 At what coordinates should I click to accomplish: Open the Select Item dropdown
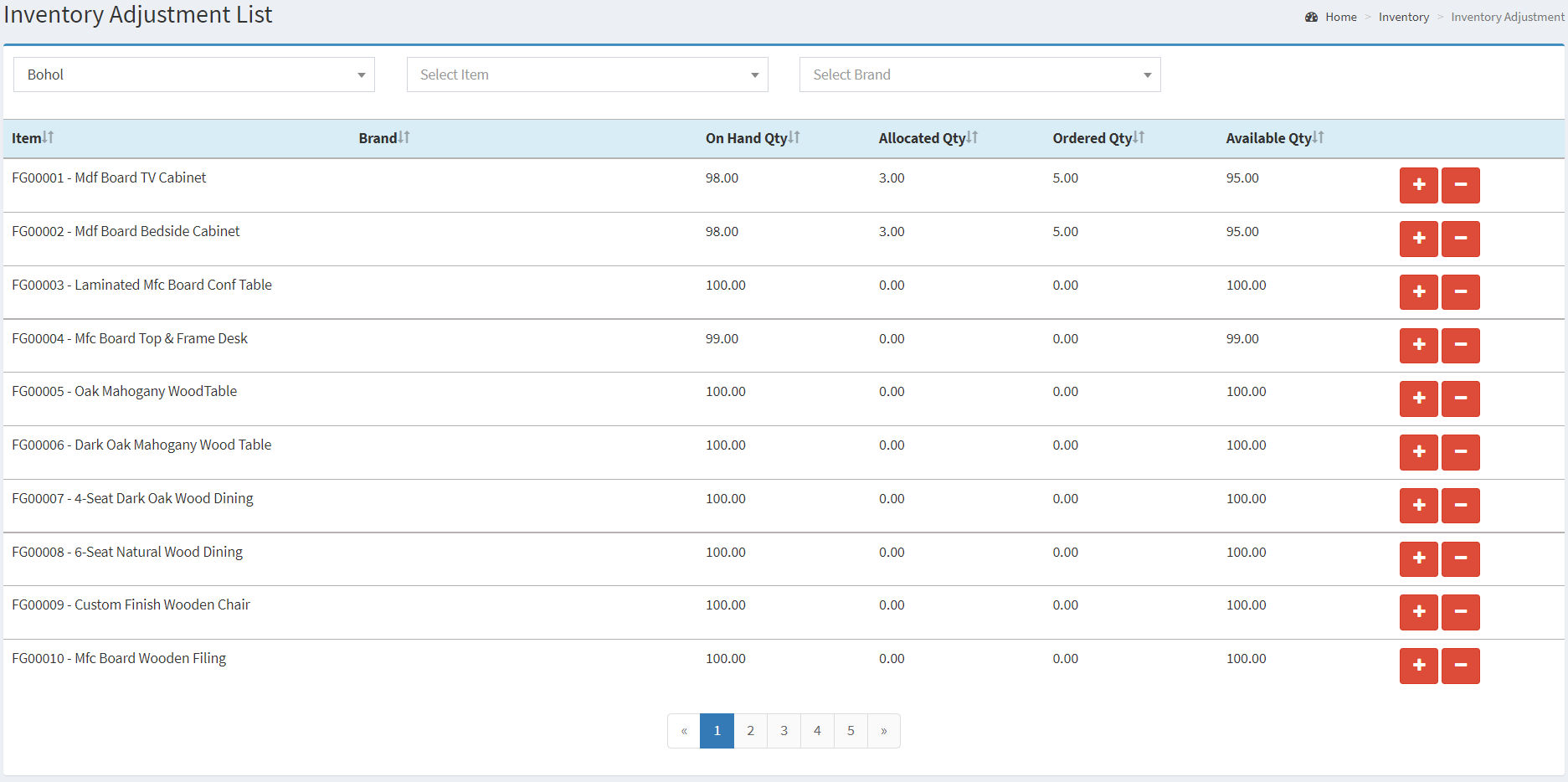click(x=587, y=75)
